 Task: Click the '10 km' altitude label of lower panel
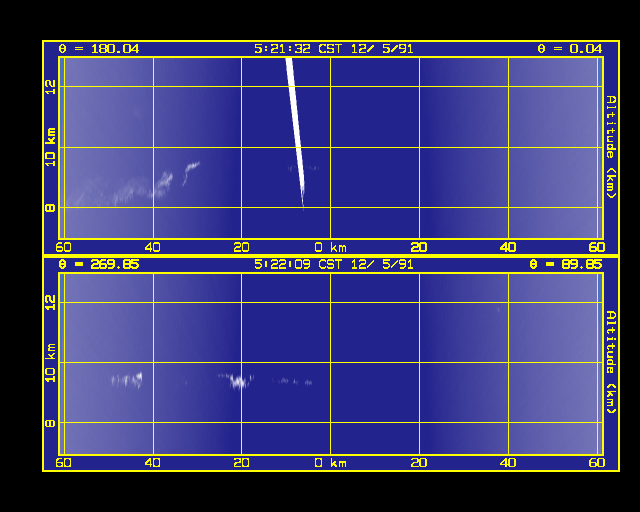point(50,363)
